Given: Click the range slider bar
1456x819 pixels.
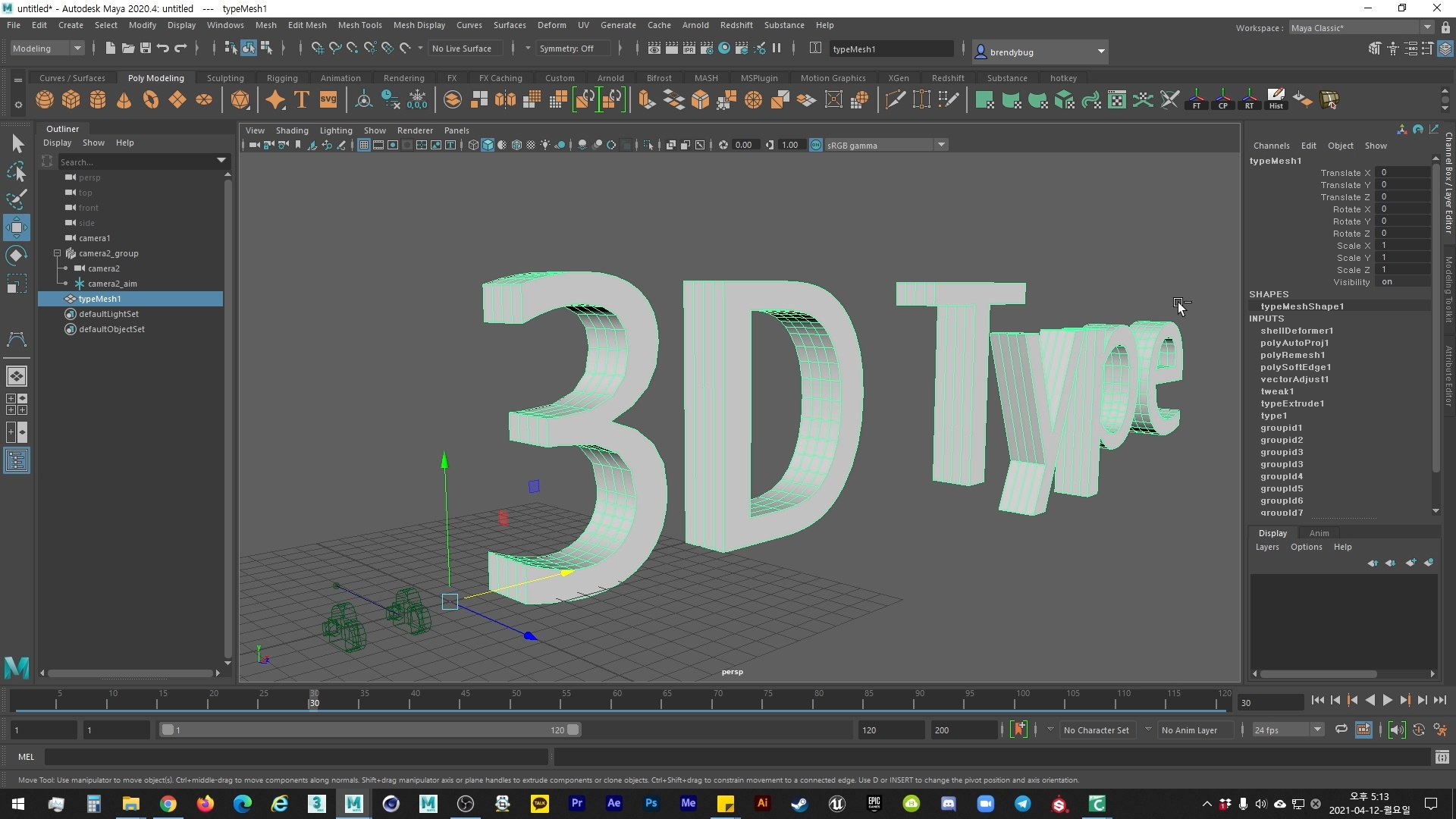Looking at the screenshot, I should (x=370, y=730).
